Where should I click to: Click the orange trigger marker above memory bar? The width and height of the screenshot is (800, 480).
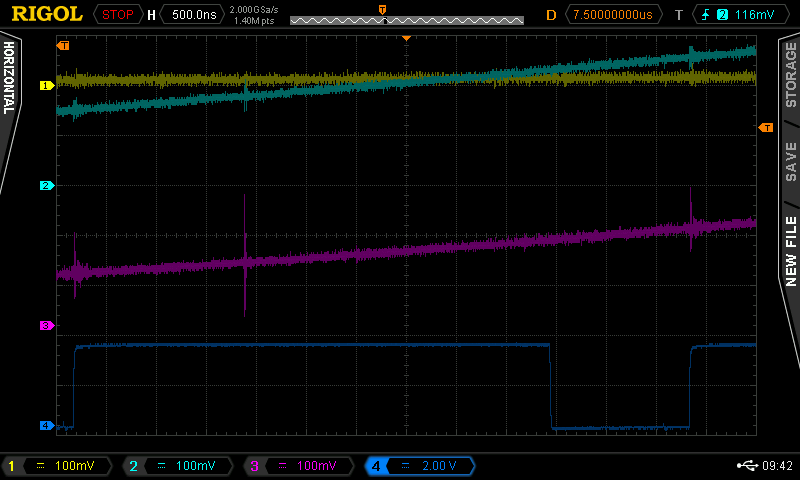[382, 9]
